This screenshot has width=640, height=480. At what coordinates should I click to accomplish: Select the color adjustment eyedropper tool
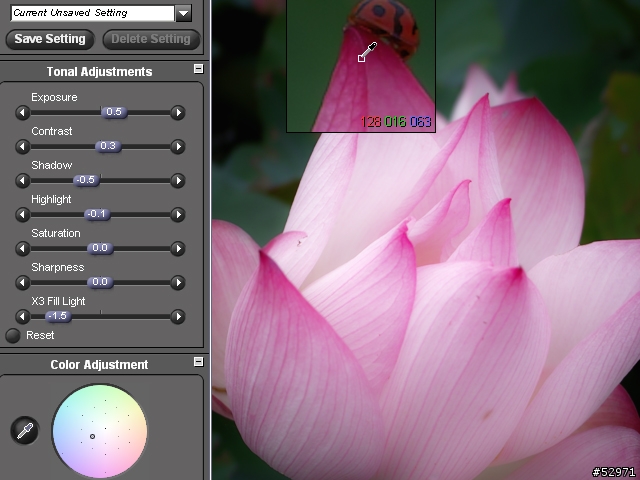click(24, 431)
